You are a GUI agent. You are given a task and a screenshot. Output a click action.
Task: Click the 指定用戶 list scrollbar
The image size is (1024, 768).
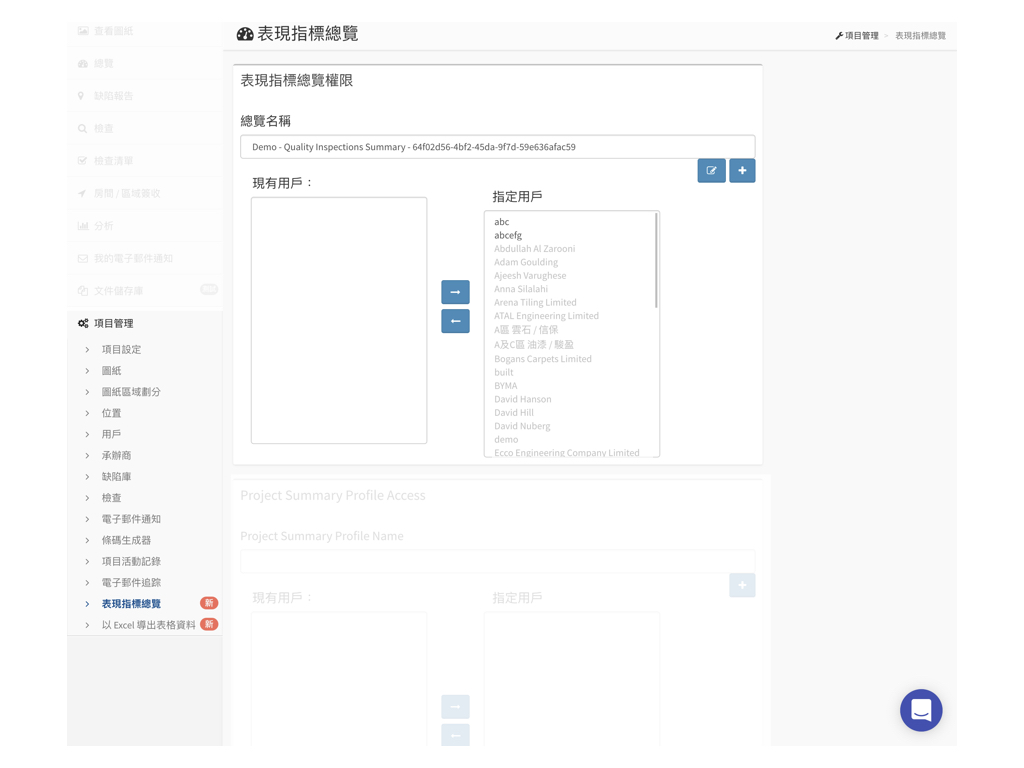tap(656, 261)
